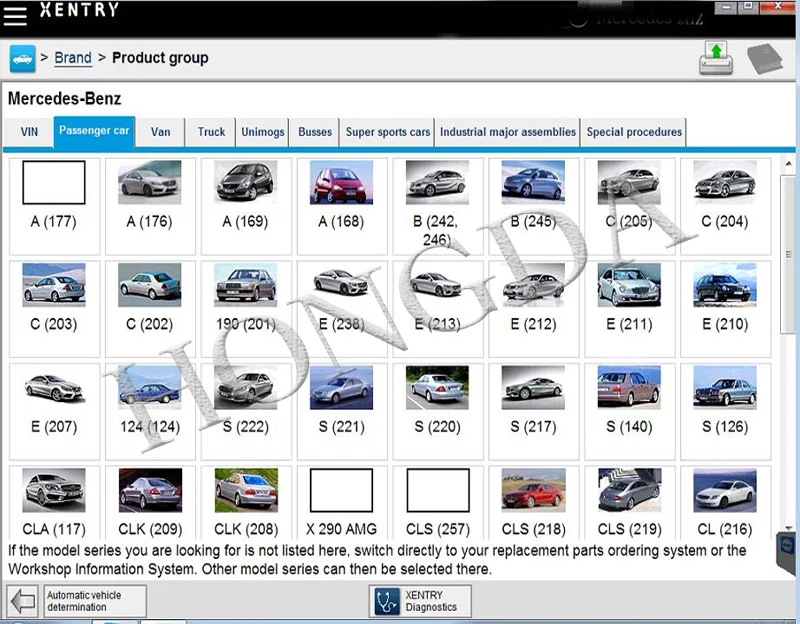The width and height of the screenshot is (800, 624).
Task: Pick the E (210) car tile
Action: (726, 309)
